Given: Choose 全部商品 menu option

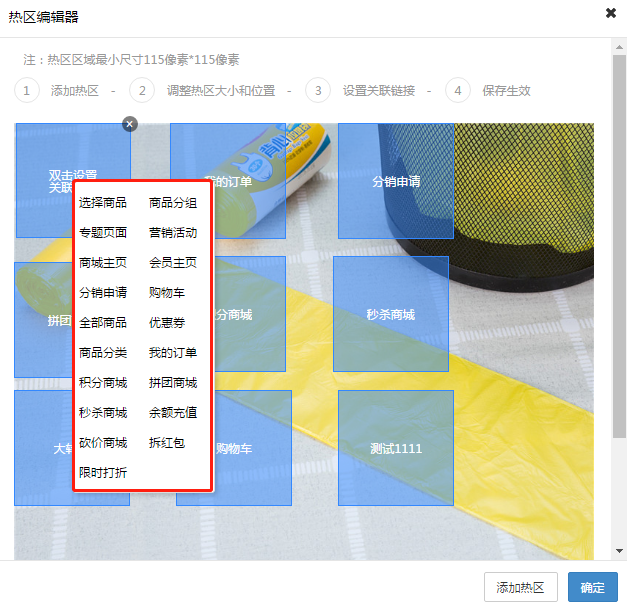Looking at the screenshot, I should tap(103, 323).
